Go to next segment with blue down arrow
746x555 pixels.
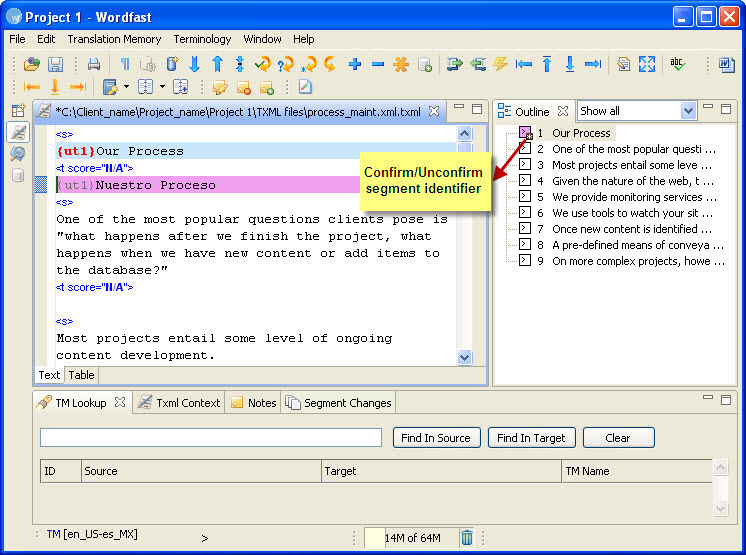[194, 64]
